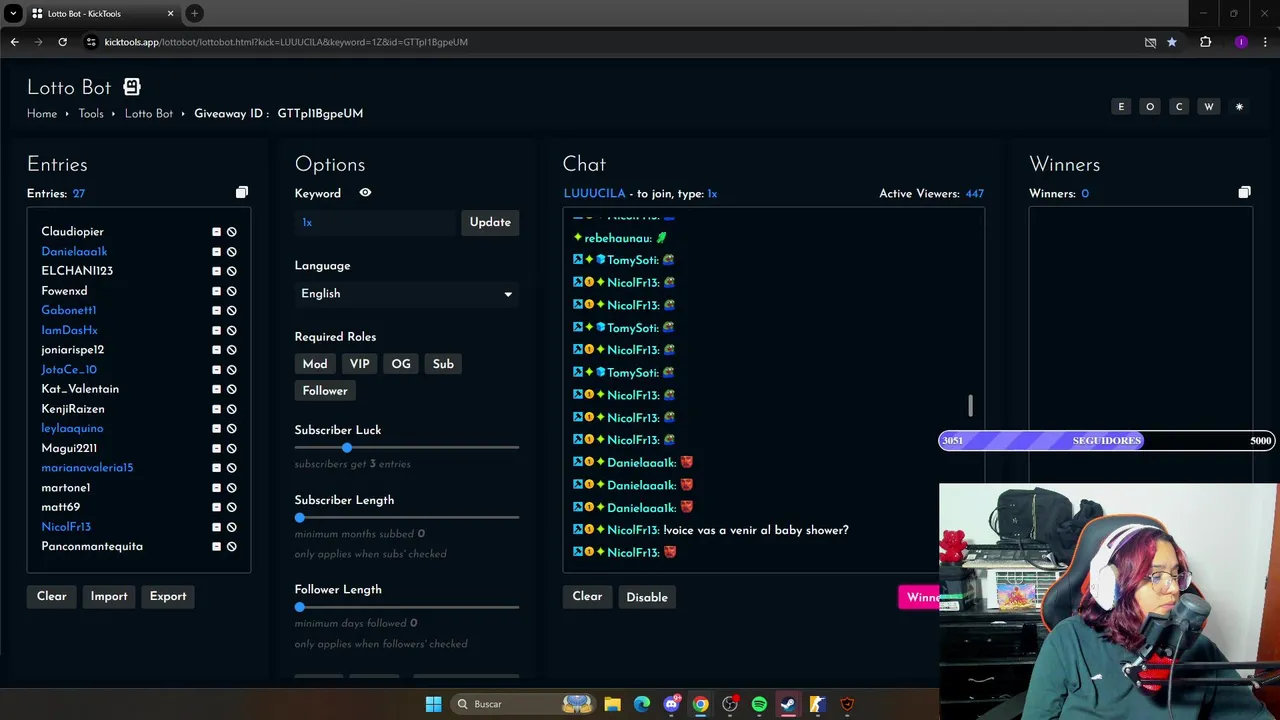Ban marianavaleria15 using the block icon
Image resolution: width=1280 pixels, height=720 pixels.
231,468
